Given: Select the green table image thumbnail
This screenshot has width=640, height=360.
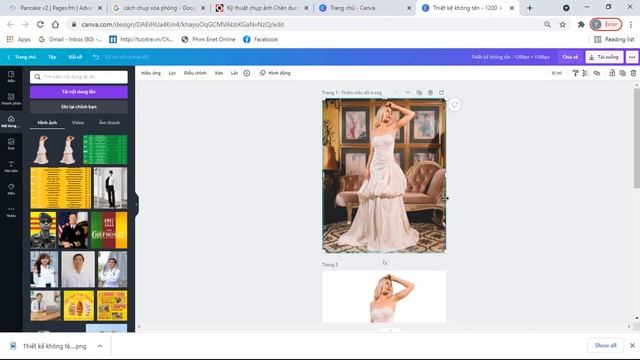Looking at the screenshot, I should tap(105, 150).
